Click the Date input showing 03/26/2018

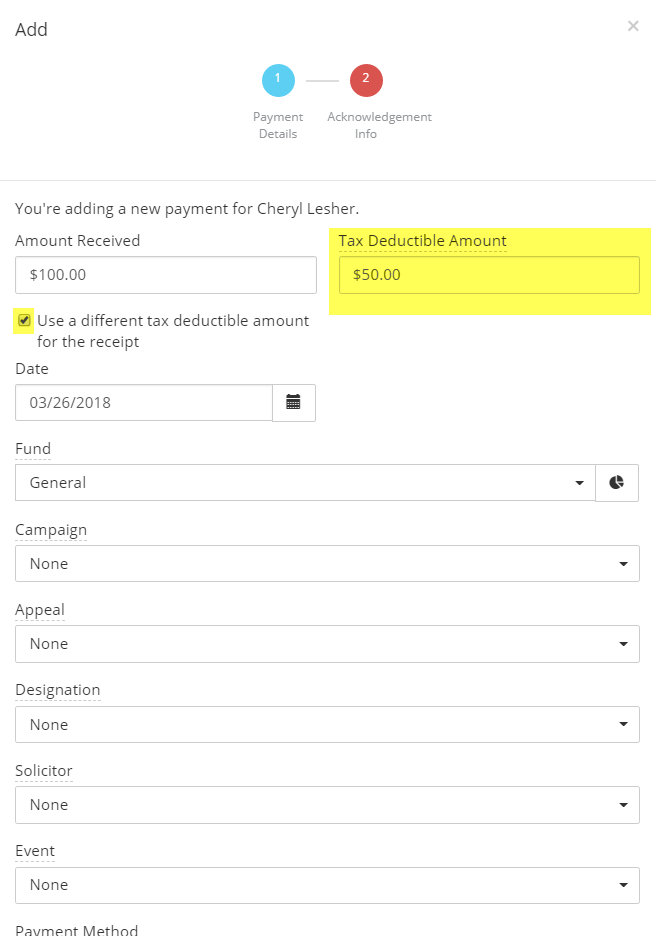144,403
